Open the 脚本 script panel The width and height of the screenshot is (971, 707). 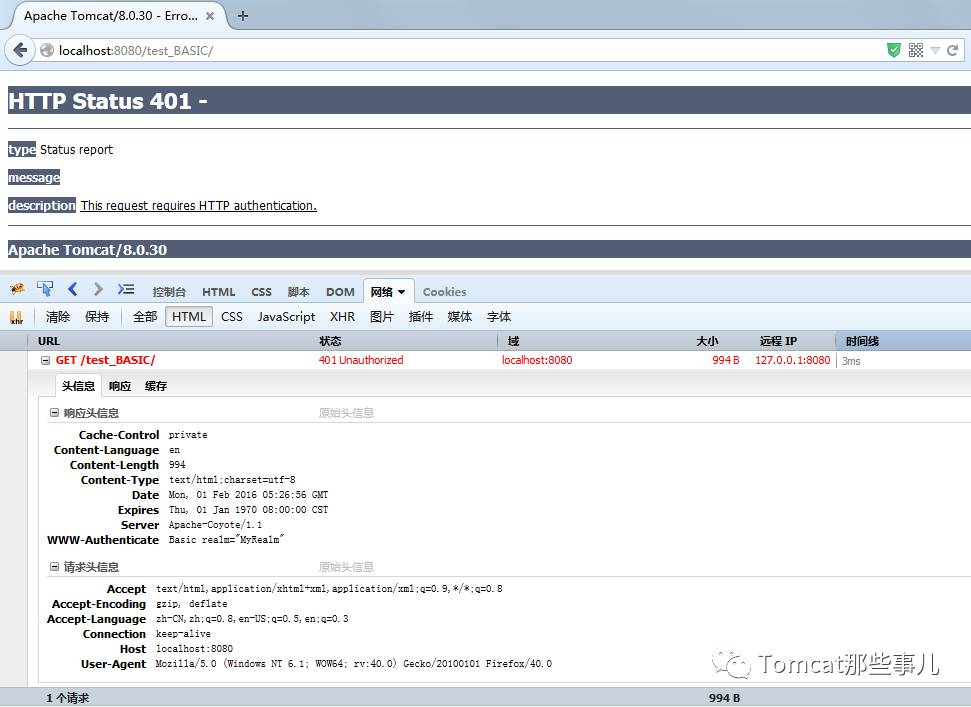click(x=298, y=292)
